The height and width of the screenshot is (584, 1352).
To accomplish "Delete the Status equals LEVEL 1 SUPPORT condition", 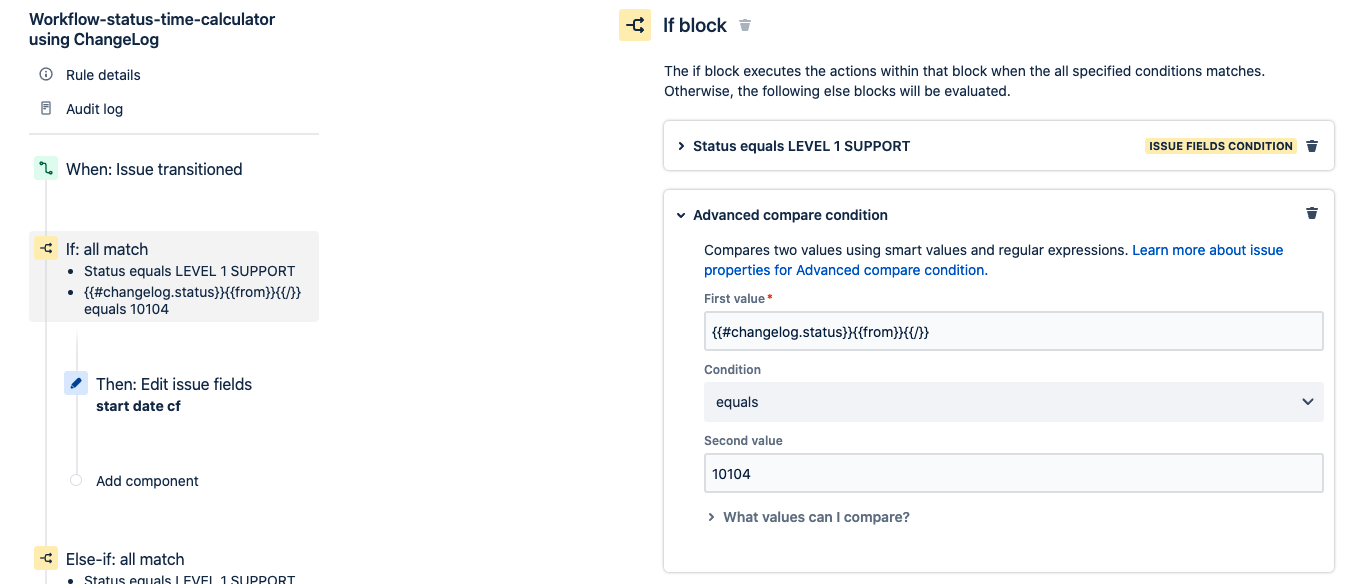I will coord(1312,146).
